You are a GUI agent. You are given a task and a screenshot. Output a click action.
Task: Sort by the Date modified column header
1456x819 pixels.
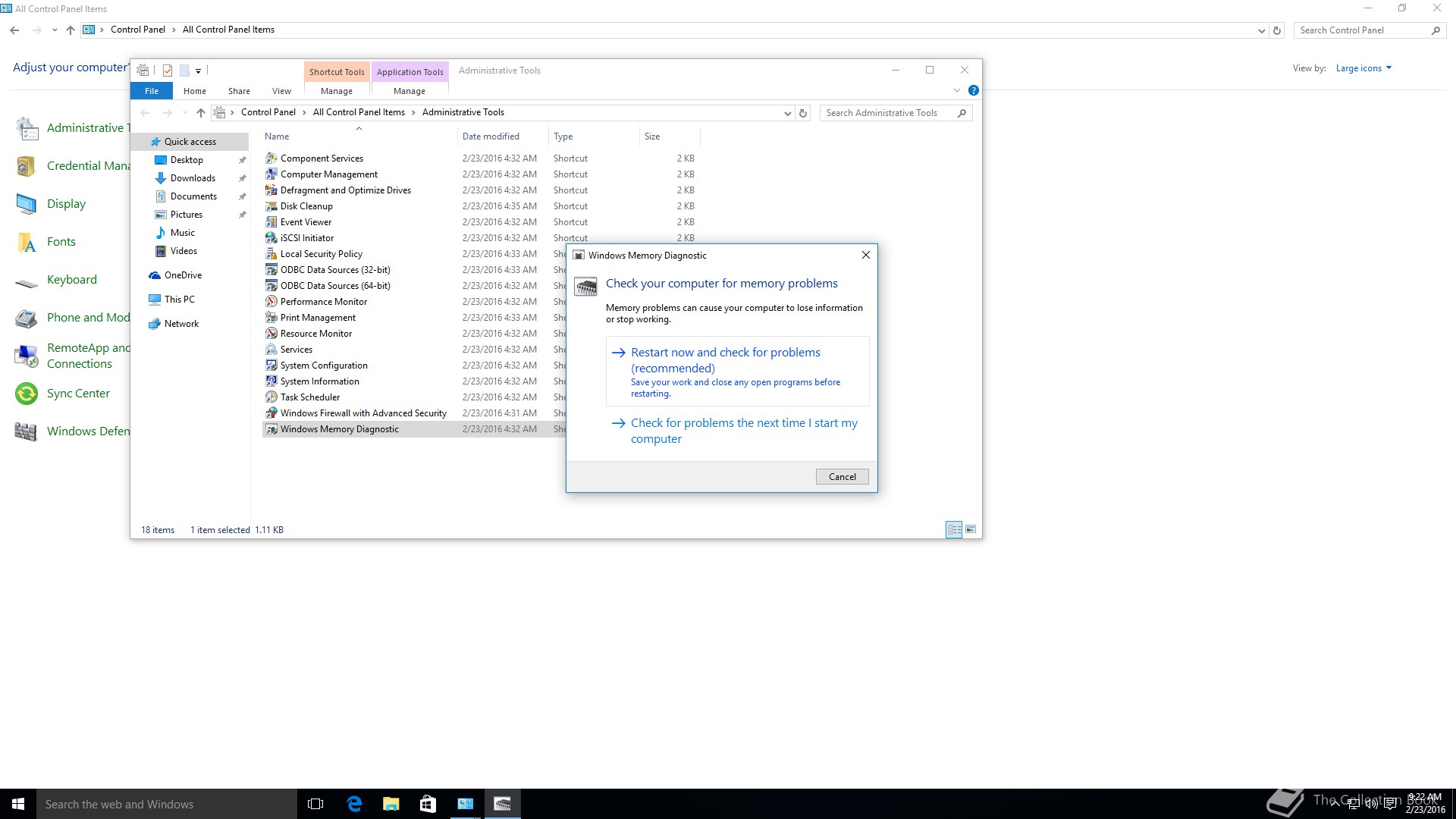pyautogui.click(x=503, y=136)
